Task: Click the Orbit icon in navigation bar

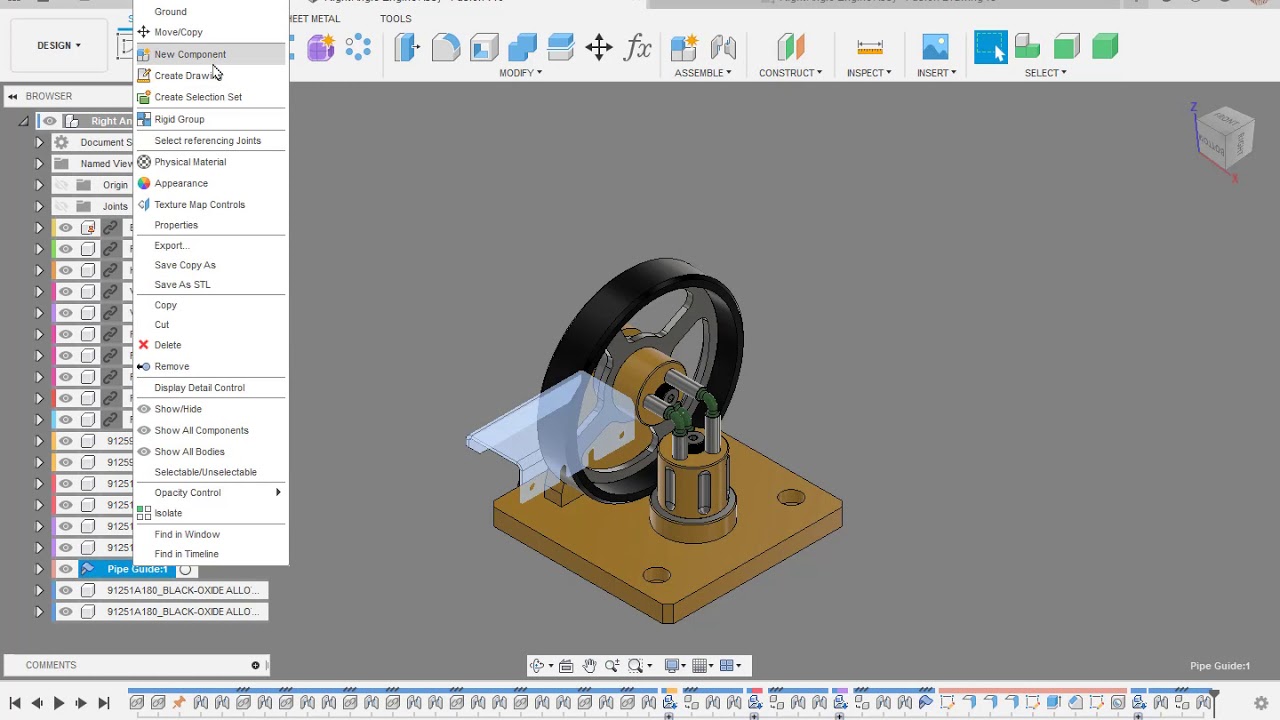Action: coord(537,666)
